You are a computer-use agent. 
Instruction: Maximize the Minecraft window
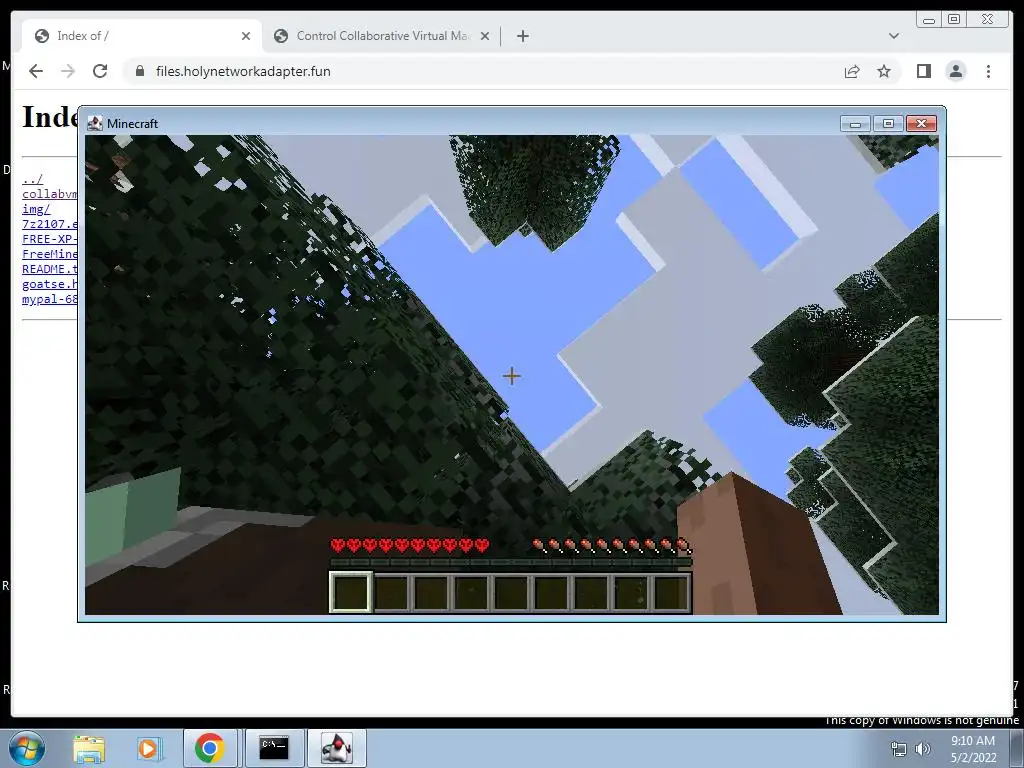coord(888,123)
